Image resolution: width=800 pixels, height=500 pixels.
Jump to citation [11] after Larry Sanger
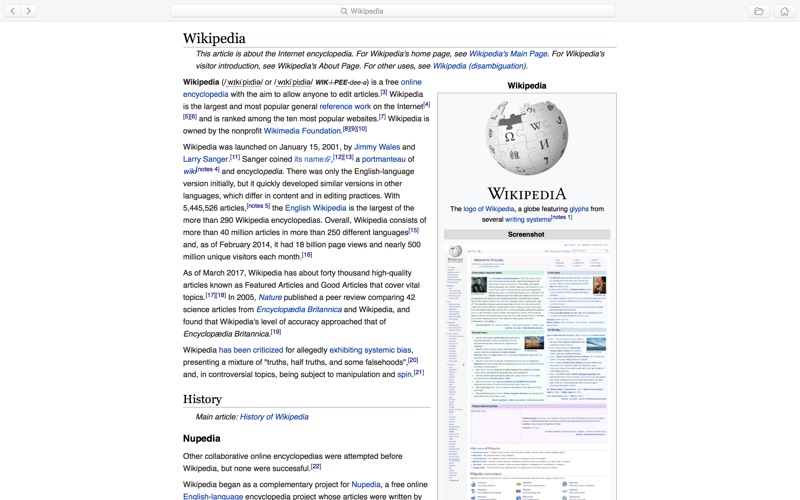(235, 157)
